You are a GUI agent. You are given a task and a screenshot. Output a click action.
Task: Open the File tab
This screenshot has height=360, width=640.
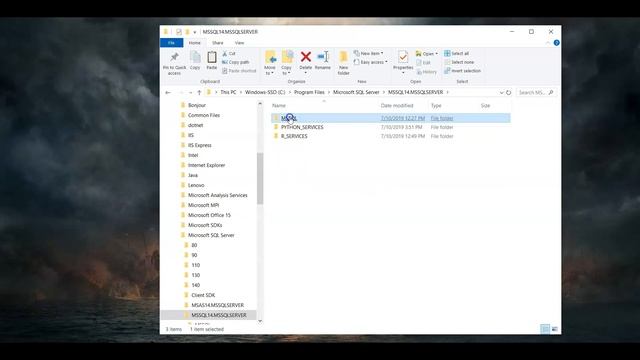coord(171,43)
